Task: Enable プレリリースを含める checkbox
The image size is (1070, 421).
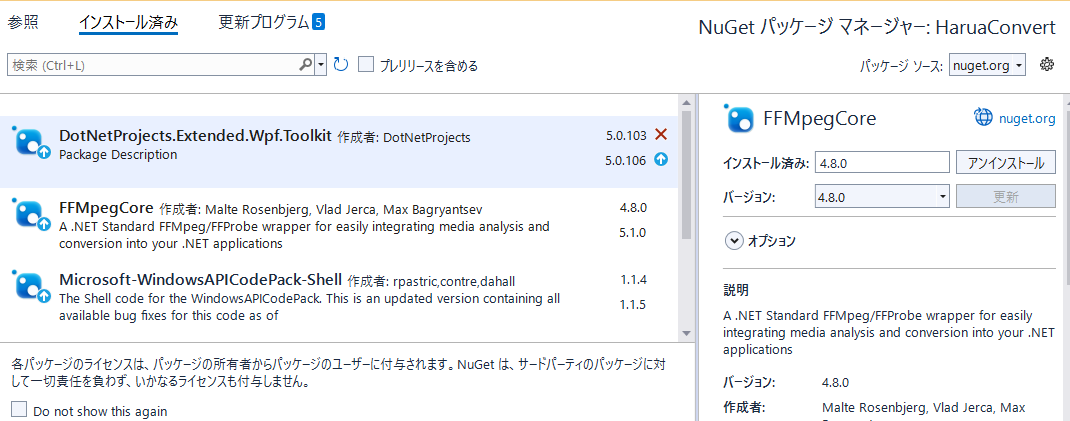Action: pyautogui.click(x=367, y=65)
